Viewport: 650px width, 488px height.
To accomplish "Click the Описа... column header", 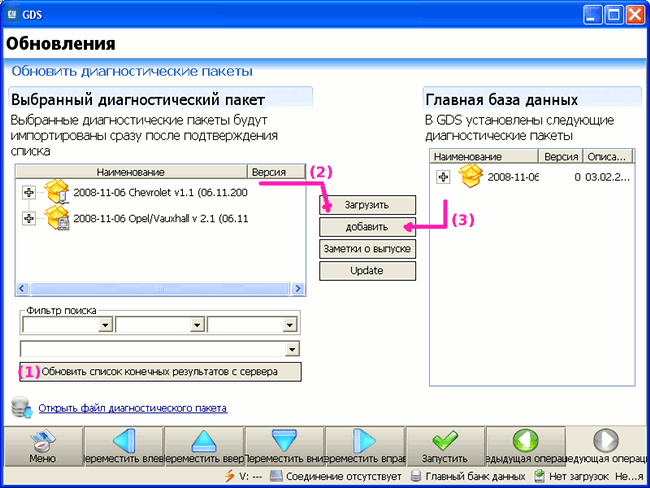I will click(608, 156).
